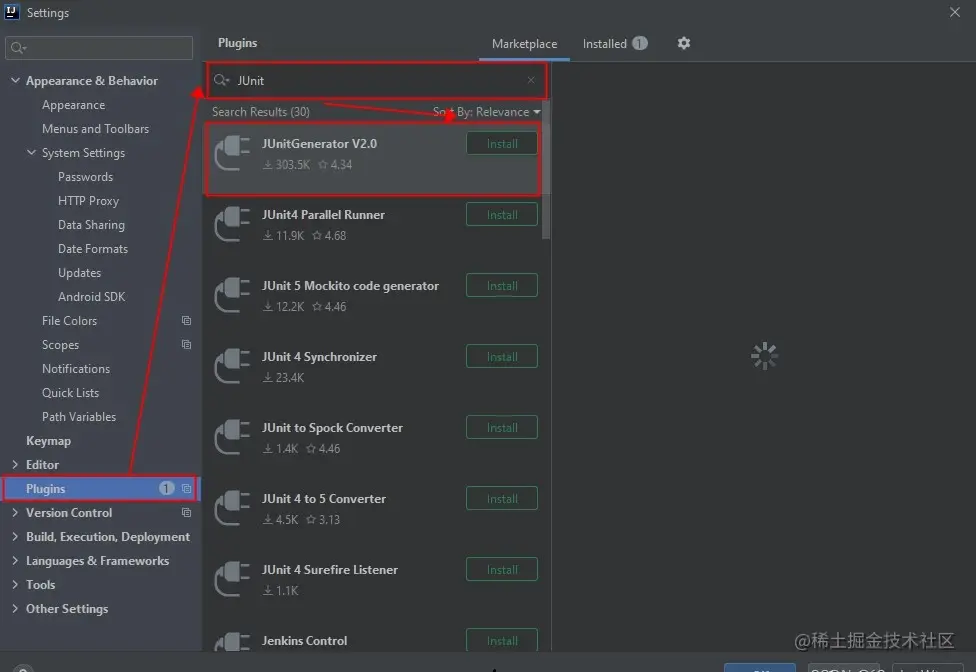Image resolution: width=976 pixels, height=672 pixels.
Task: Install JUnit 4 Synchronizer plugin
Action: [x=502, y=357]
